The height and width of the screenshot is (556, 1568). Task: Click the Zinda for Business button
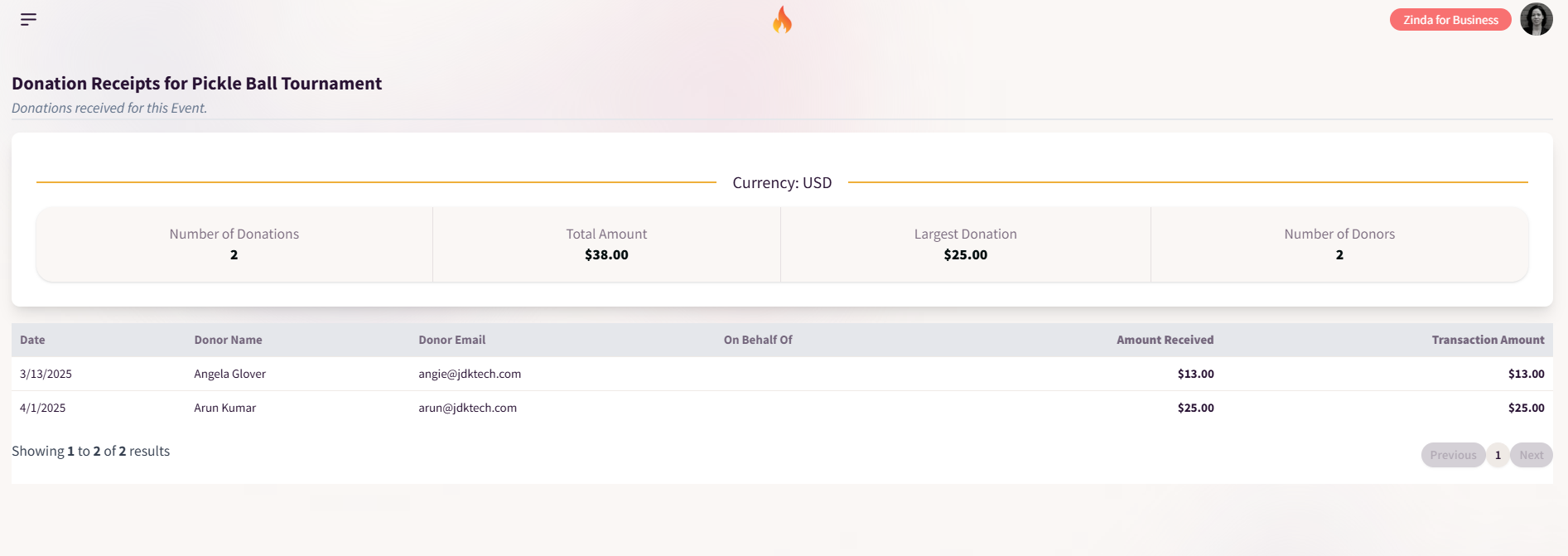point(1450,20)
